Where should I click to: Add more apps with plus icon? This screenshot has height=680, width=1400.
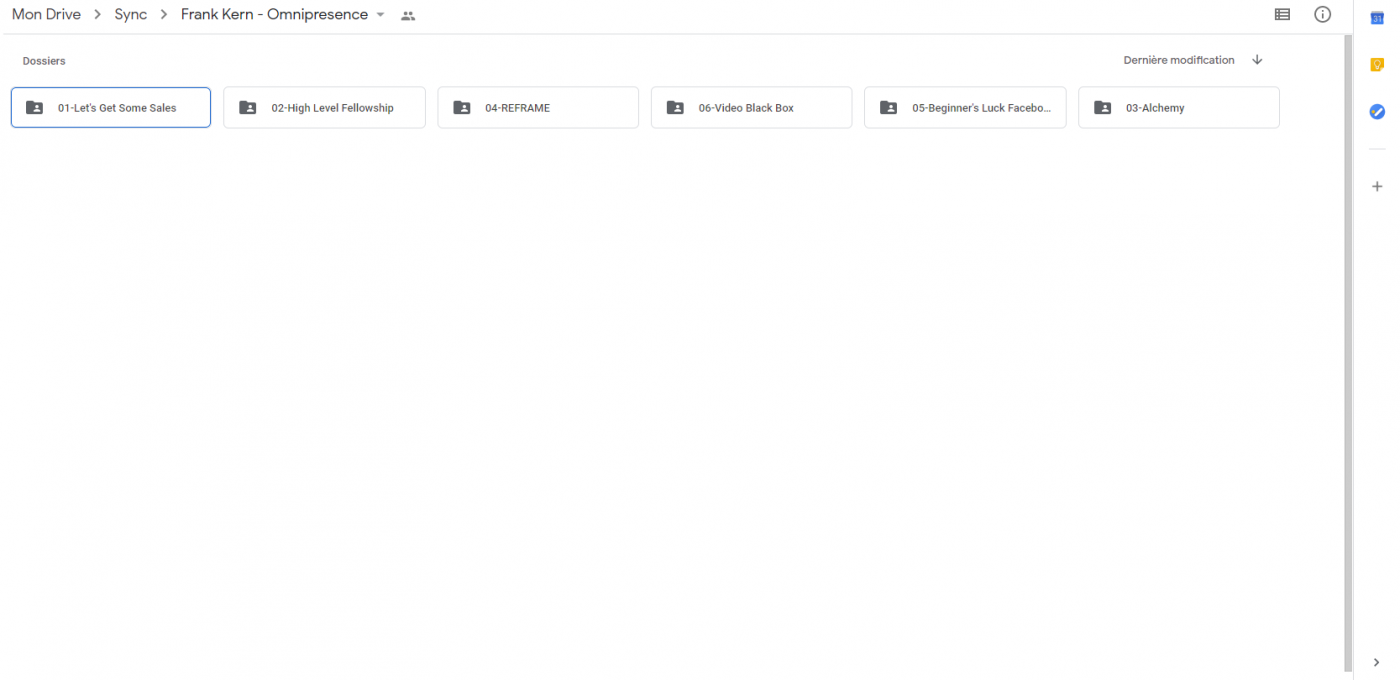[x=1377, y=186]
